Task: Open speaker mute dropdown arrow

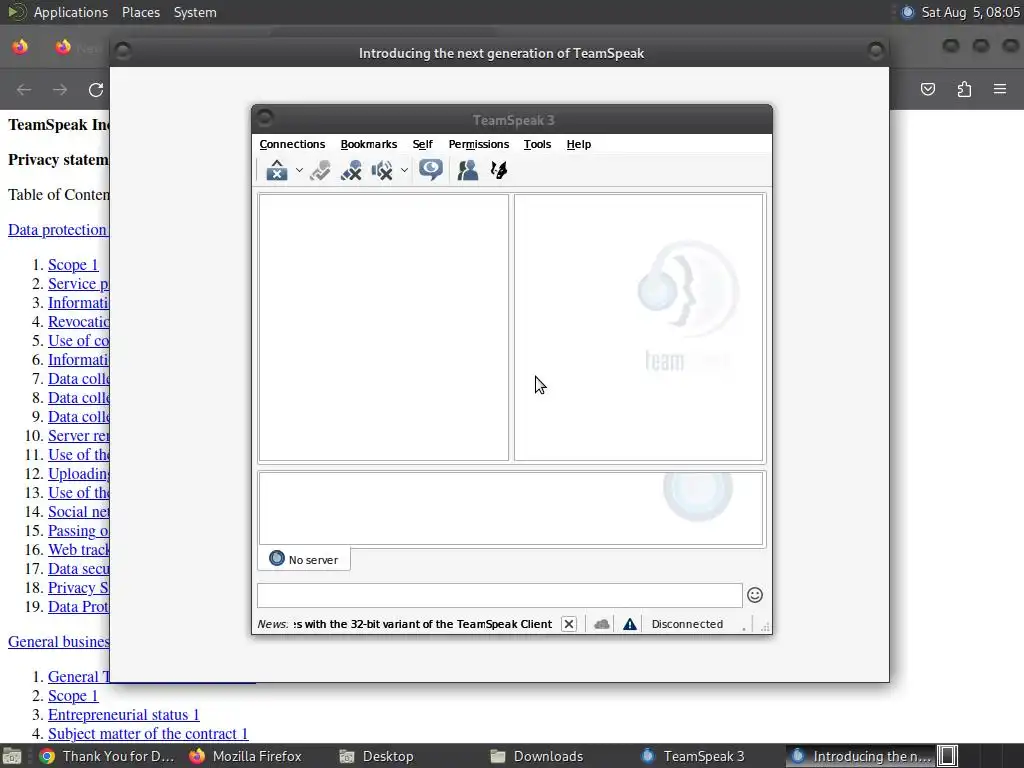Action: 404,170
